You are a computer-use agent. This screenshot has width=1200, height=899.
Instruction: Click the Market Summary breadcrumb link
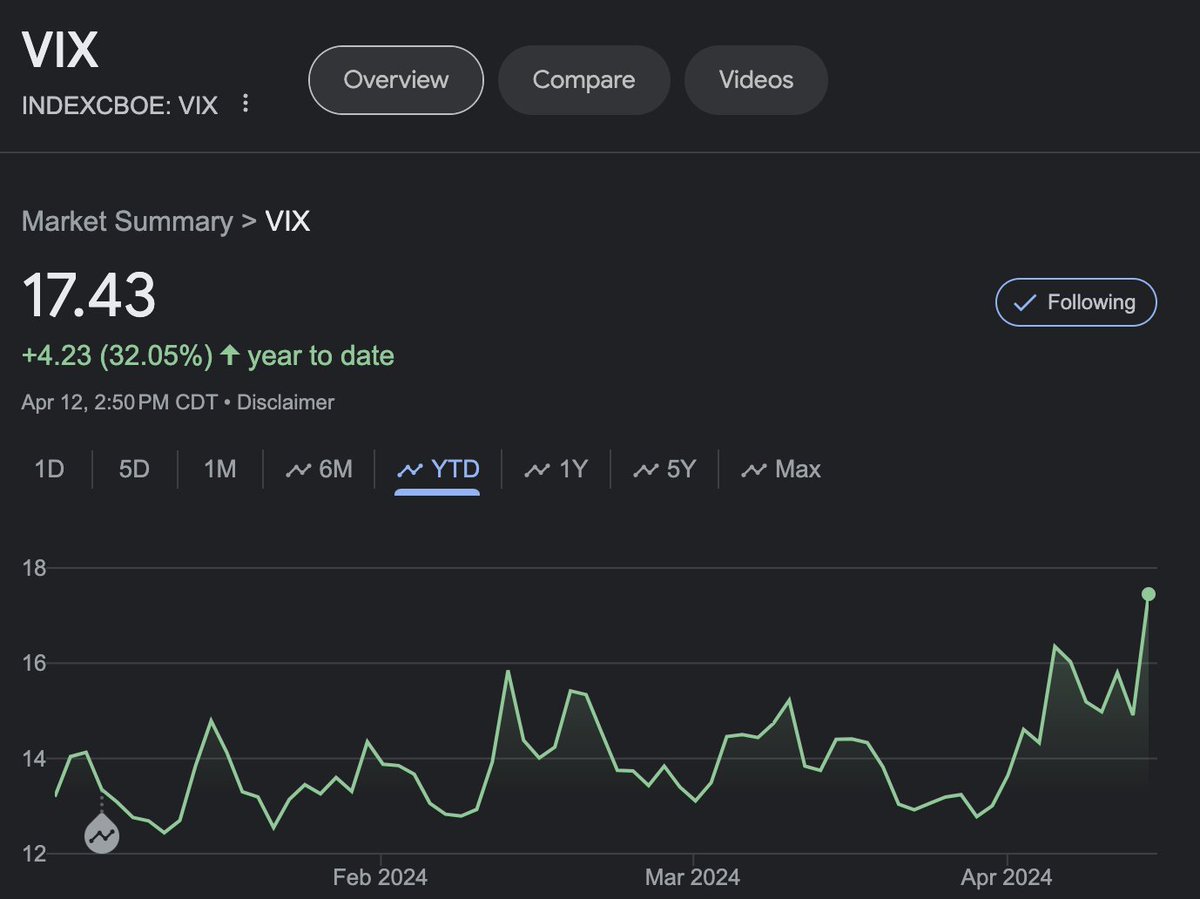click(x=127, y=221)
